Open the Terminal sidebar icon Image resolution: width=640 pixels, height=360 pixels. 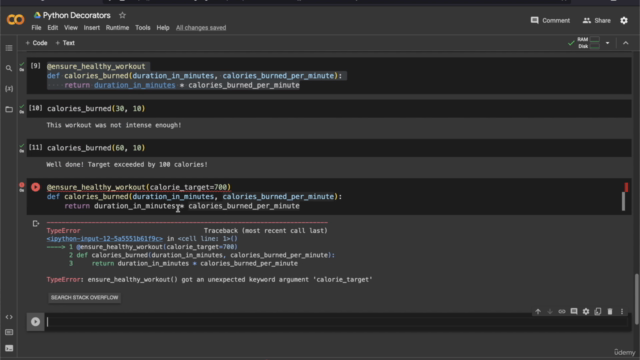[x=9, y=348]
